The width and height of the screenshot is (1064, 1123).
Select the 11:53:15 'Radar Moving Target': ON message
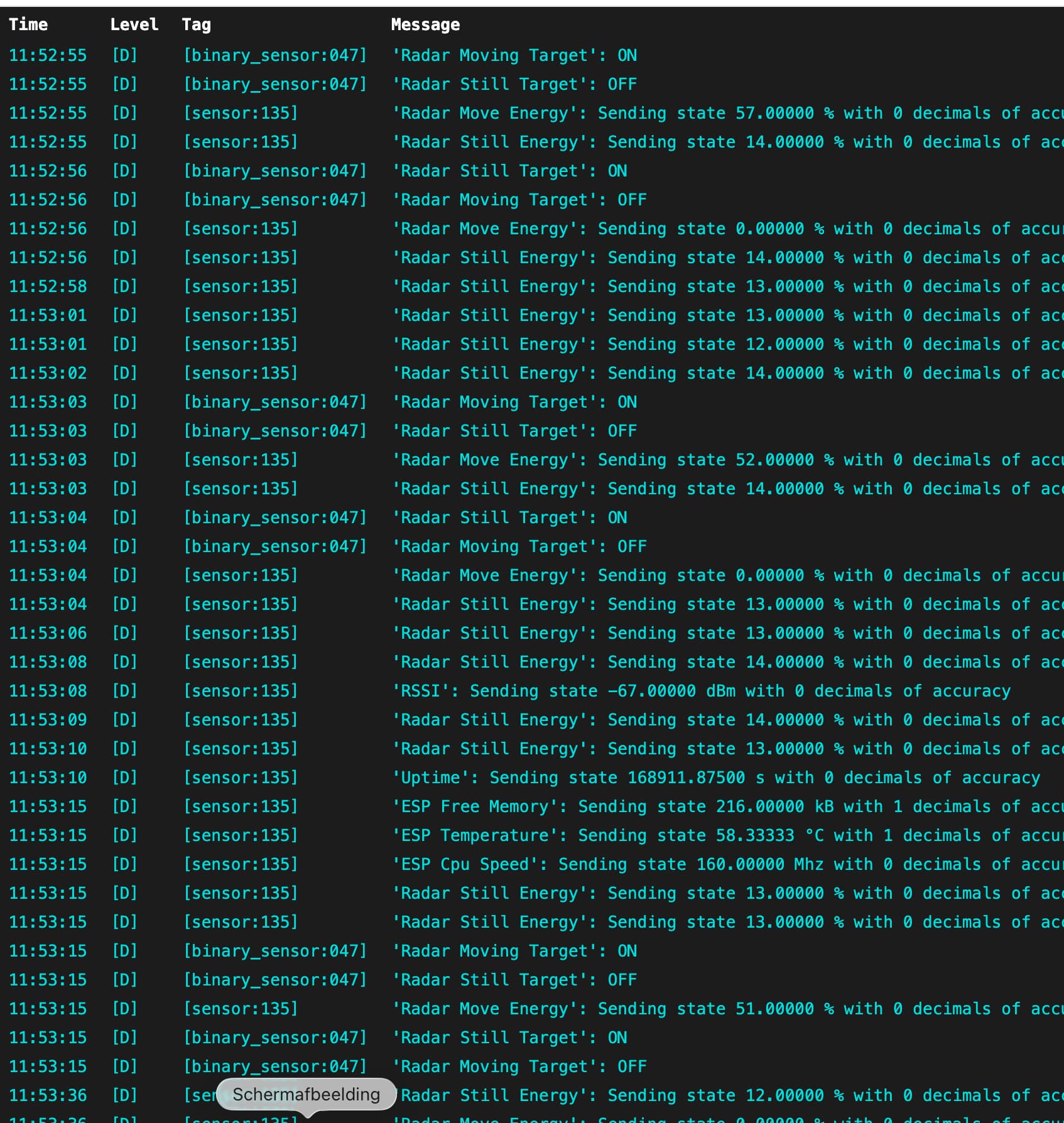pos(514,951)
